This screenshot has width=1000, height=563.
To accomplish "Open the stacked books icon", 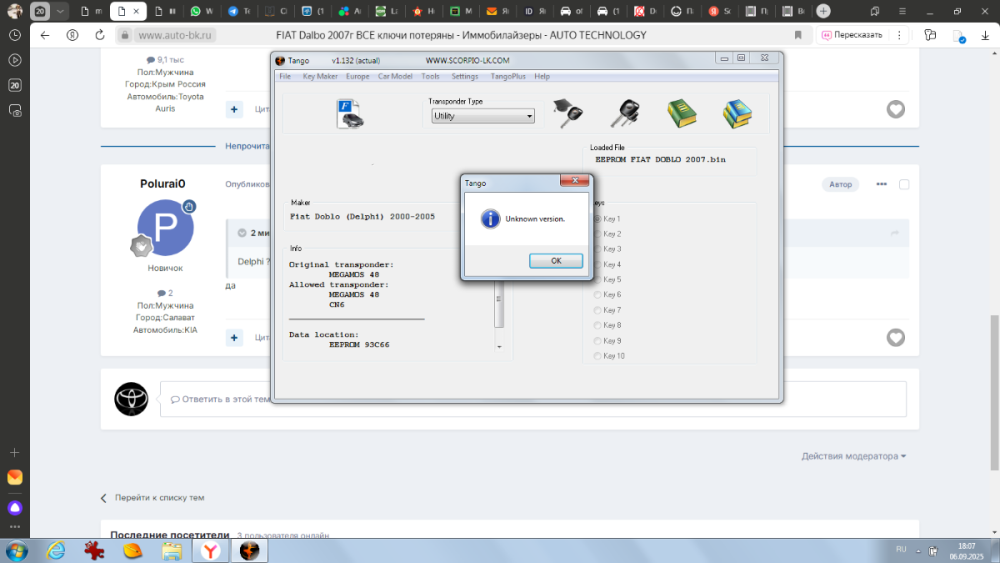I will point(737,113).
